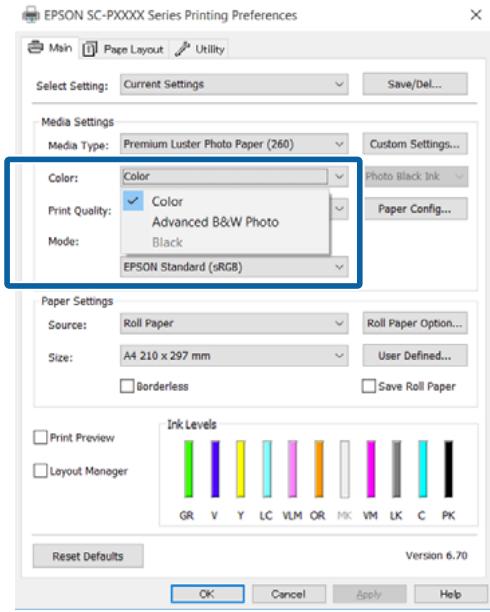This screenshot has height=612, width=490.
Task: Open the Utility tab
Action: pos(199,49)
